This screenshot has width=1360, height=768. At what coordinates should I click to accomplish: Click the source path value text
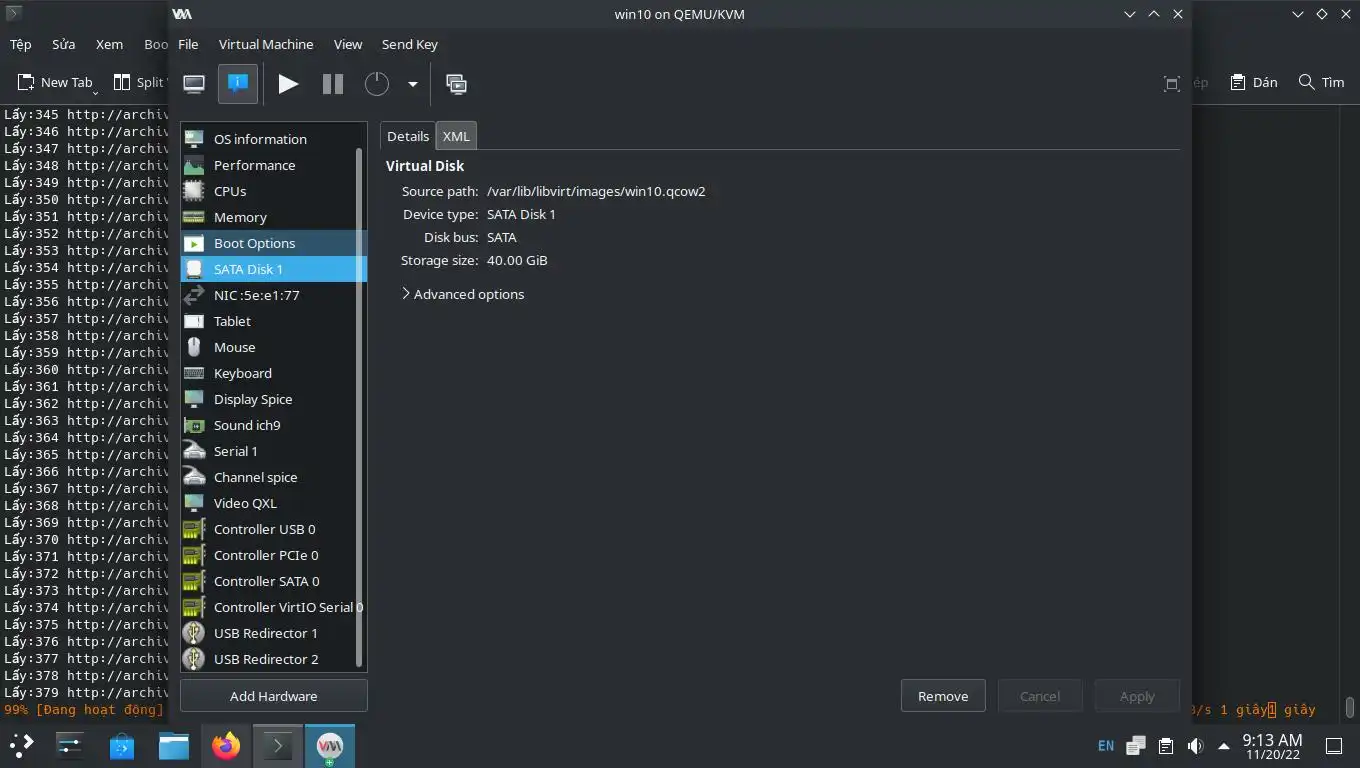596,191
